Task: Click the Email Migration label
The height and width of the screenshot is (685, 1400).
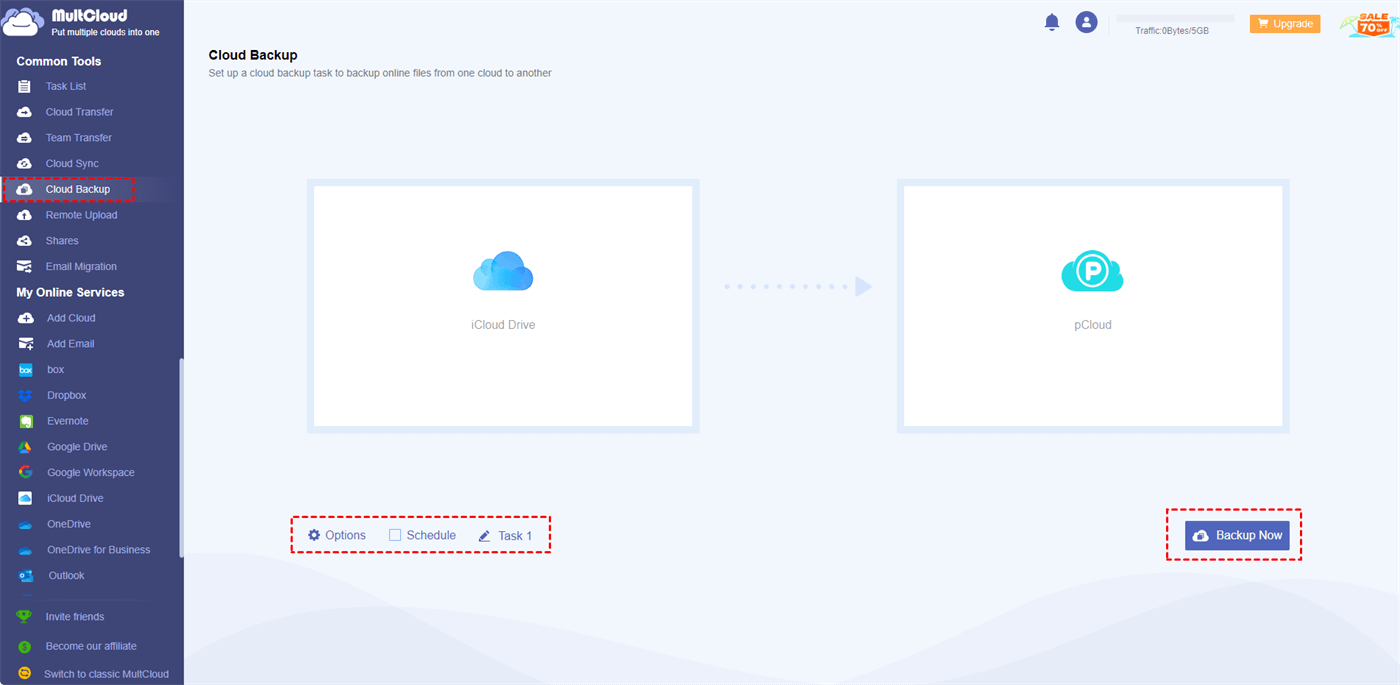Action: [81, 267]
